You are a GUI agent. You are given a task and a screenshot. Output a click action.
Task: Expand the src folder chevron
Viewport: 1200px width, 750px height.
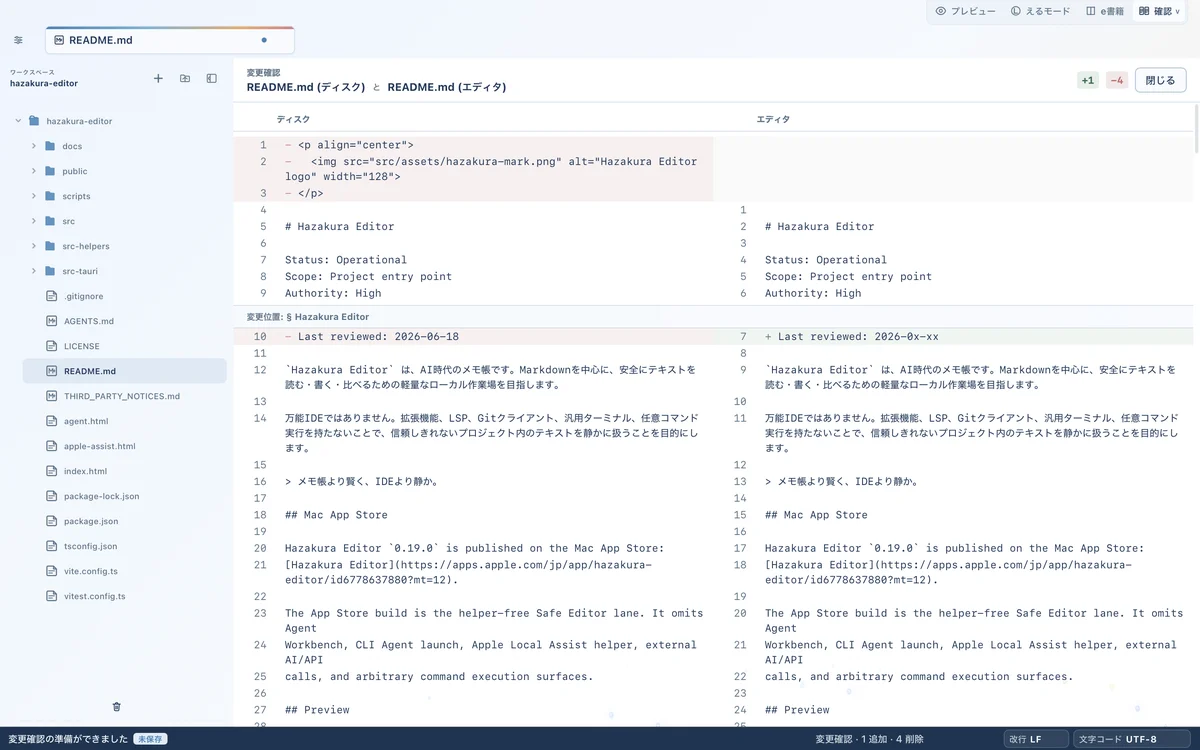[34, 221]
